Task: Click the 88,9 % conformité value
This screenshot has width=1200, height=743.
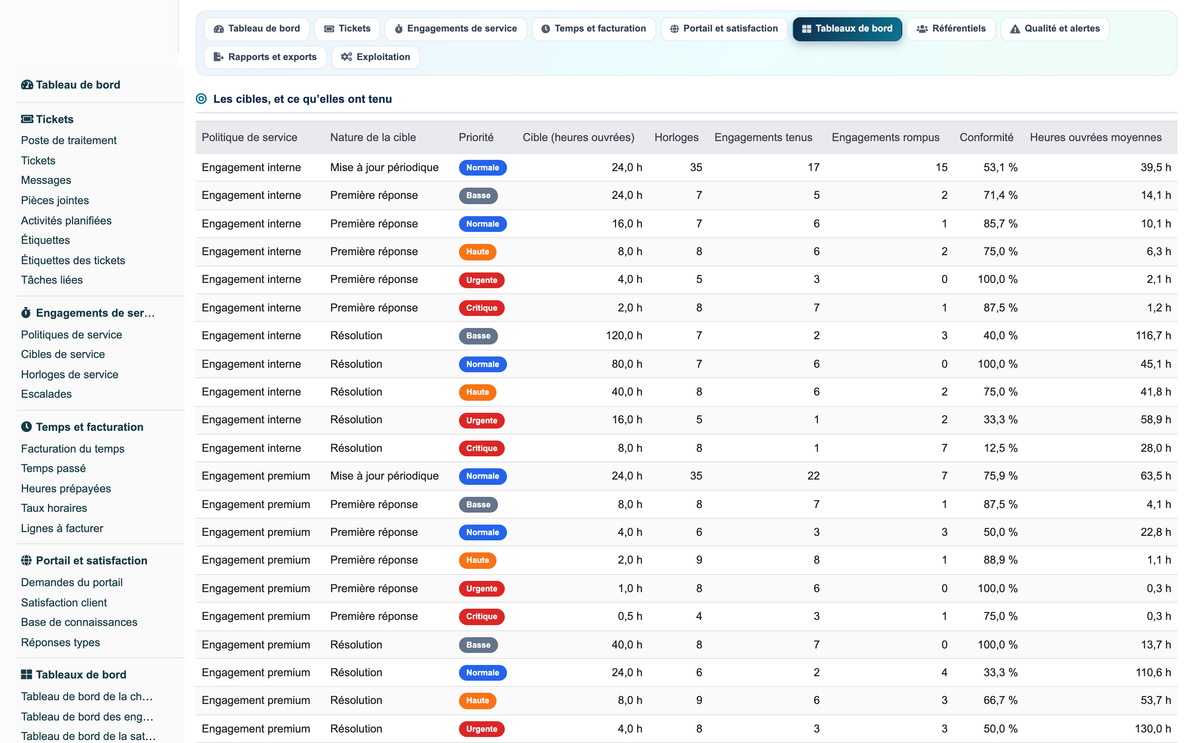Action: pyautogui.click(x=1000, y=560)
